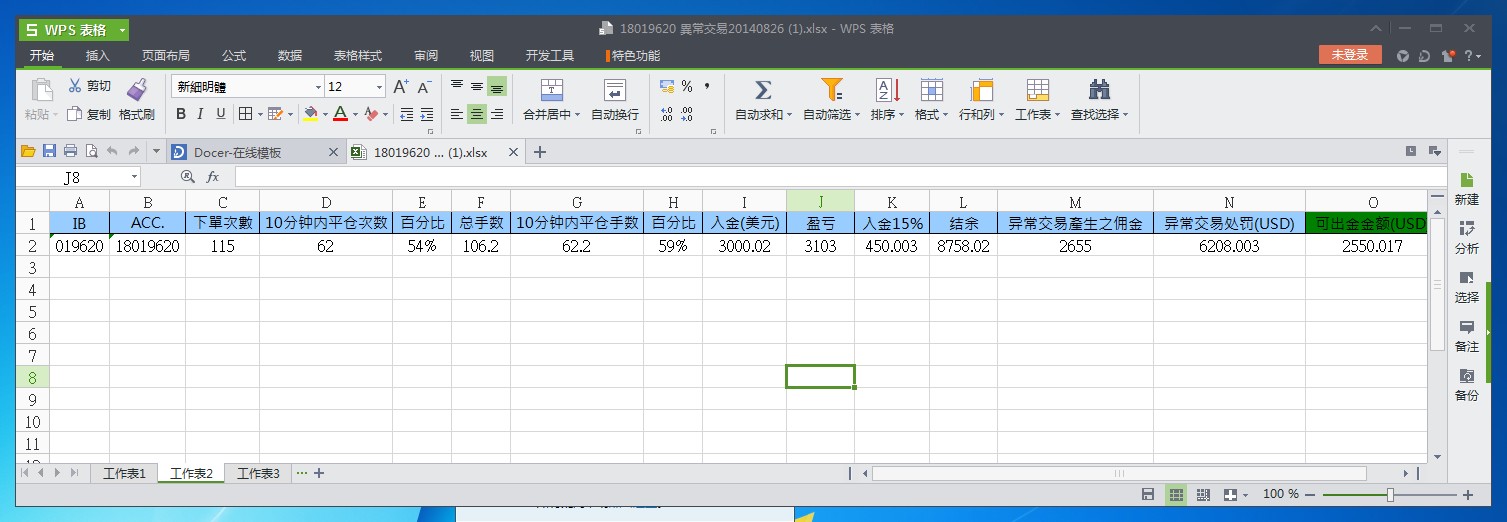
Task: Click Wrap Text (自动换行) button
Action: tap(615, 100)
